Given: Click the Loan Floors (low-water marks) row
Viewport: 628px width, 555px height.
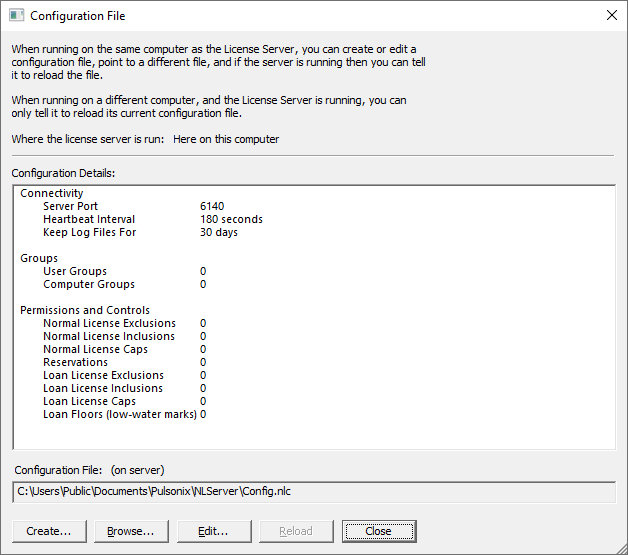Looking at the screenshot, I should (x=119, y=414).
